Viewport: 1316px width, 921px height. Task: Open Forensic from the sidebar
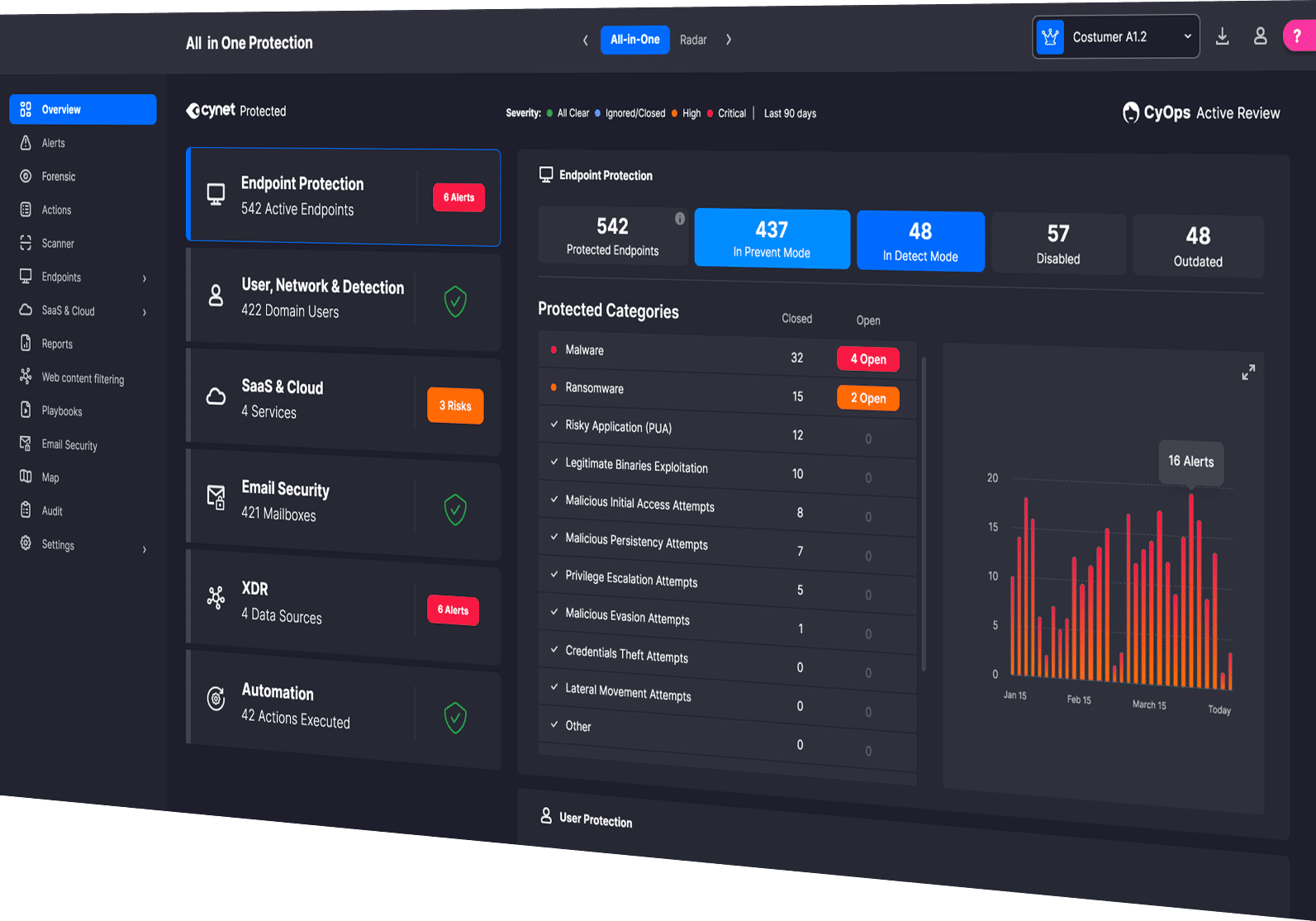tap(58, 177)
